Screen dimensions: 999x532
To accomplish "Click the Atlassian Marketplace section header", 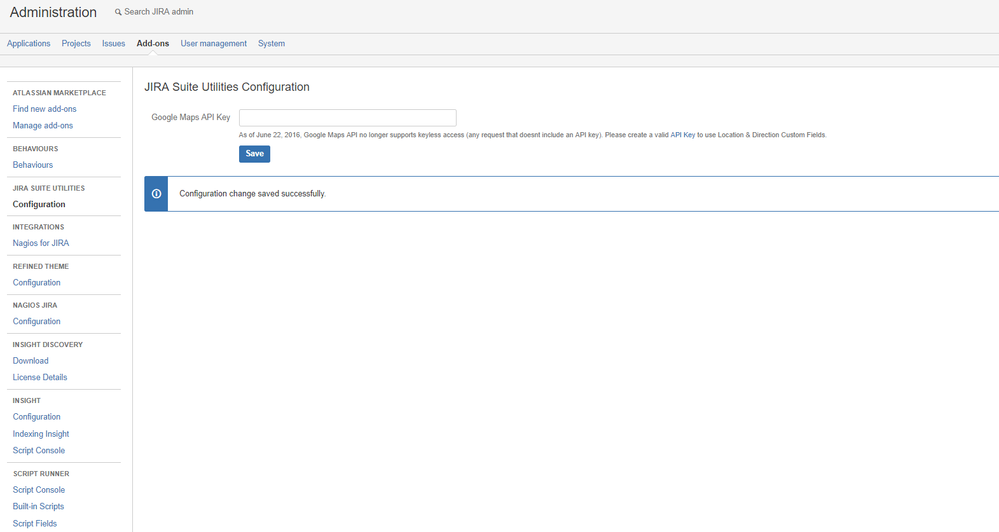I will click(59, 92).
